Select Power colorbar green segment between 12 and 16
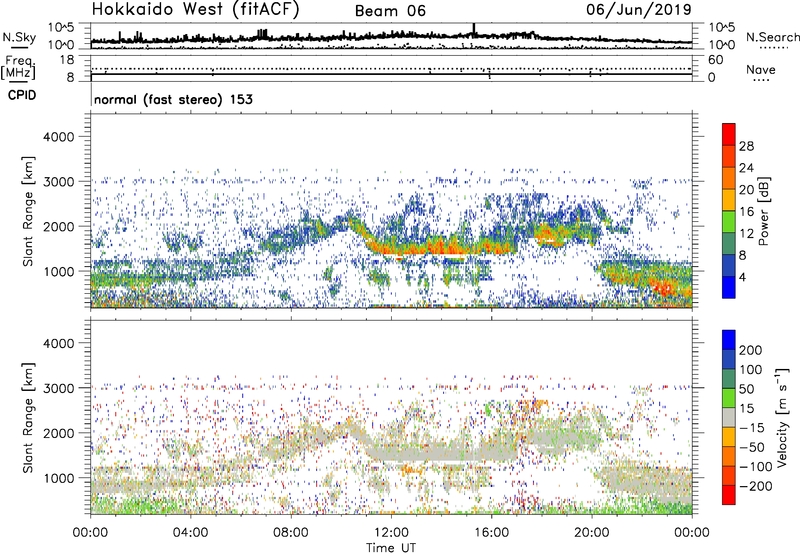The width and height of the screenshot is (800, 554). (x=729, y=222)
